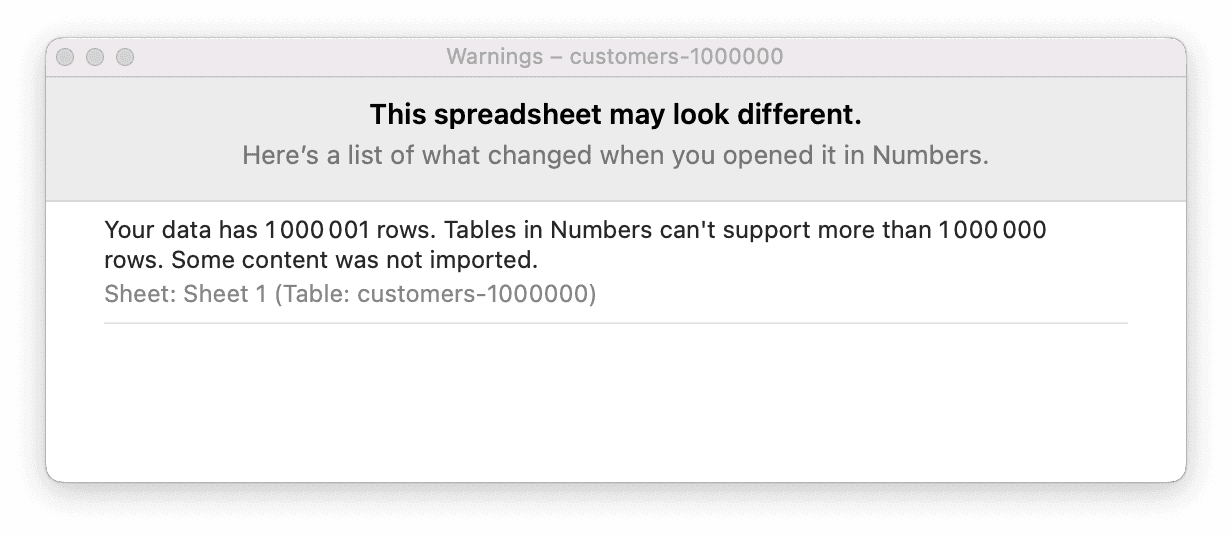1232x536 pixels.
Task: Zoom the Warnings window to full size
Action: tap(125, 57)
